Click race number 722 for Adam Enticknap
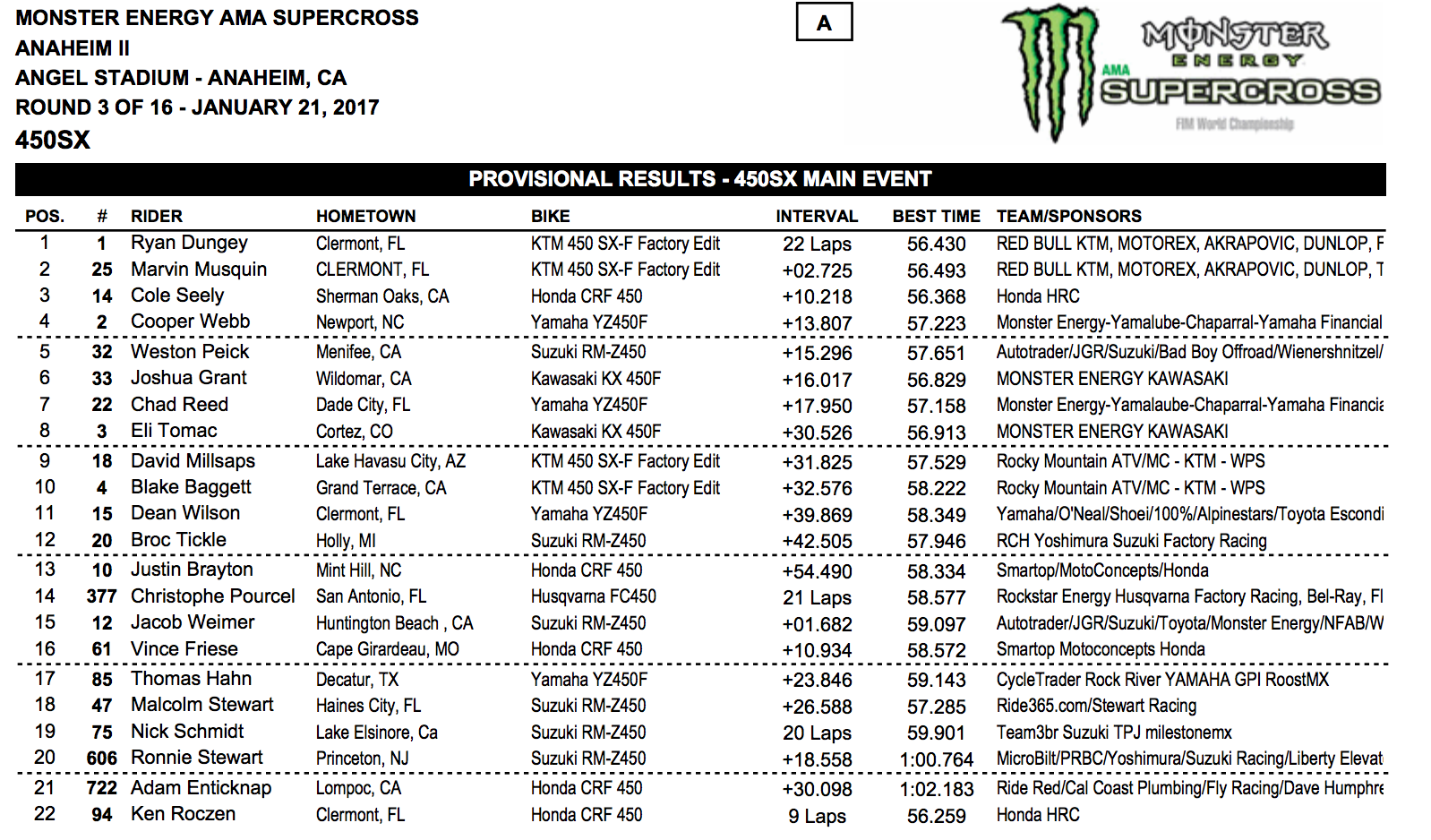This screenshot has width=1431, height=840. click(102, 788)
